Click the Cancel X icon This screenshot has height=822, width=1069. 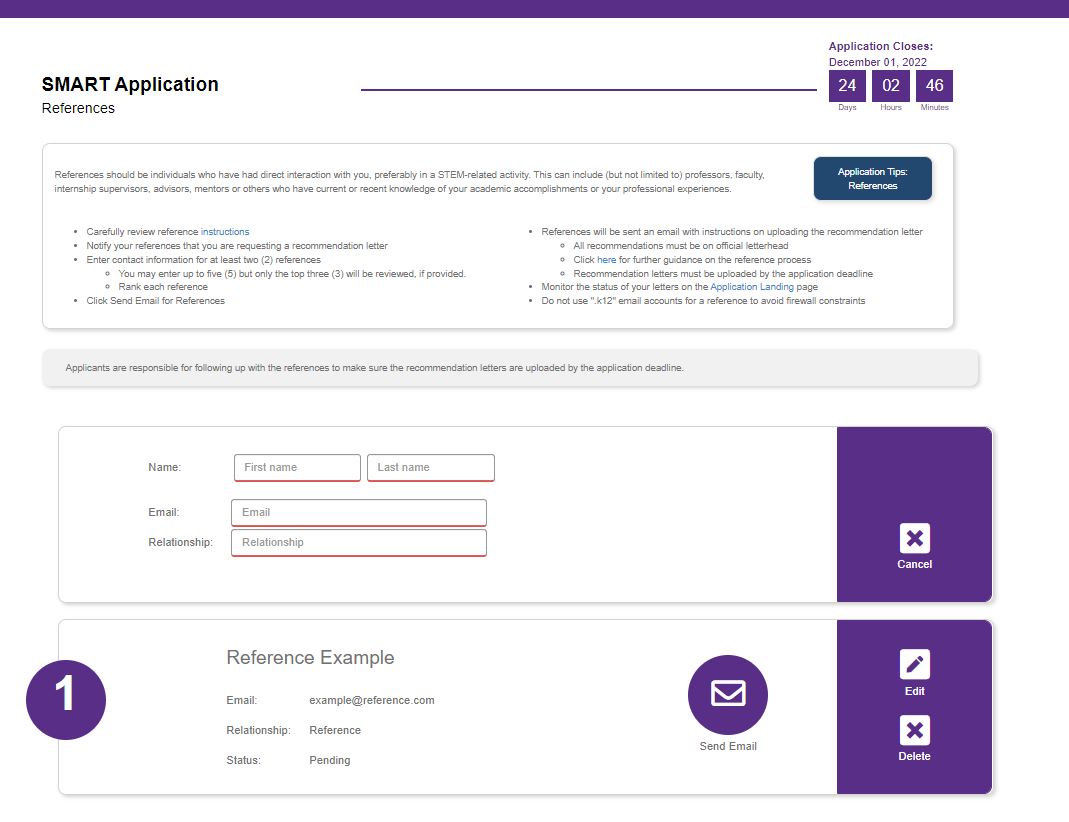click(914, 538)
